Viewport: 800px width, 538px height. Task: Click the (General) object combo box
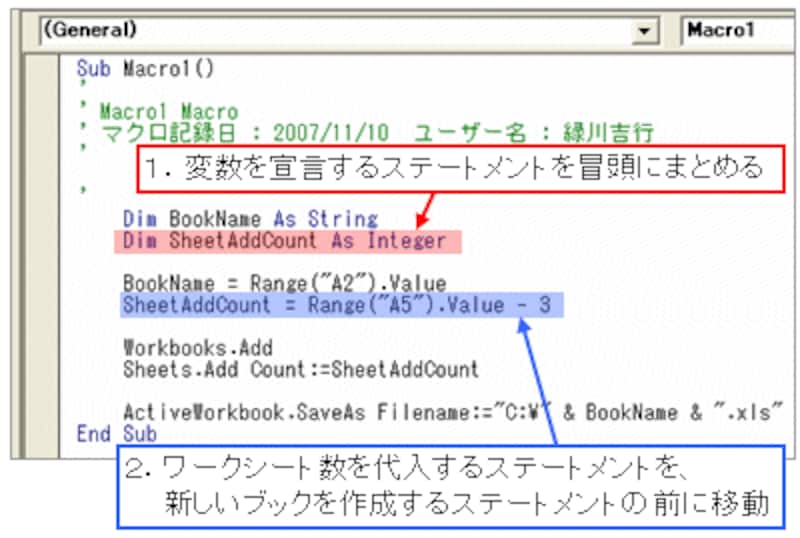point(349,31)
